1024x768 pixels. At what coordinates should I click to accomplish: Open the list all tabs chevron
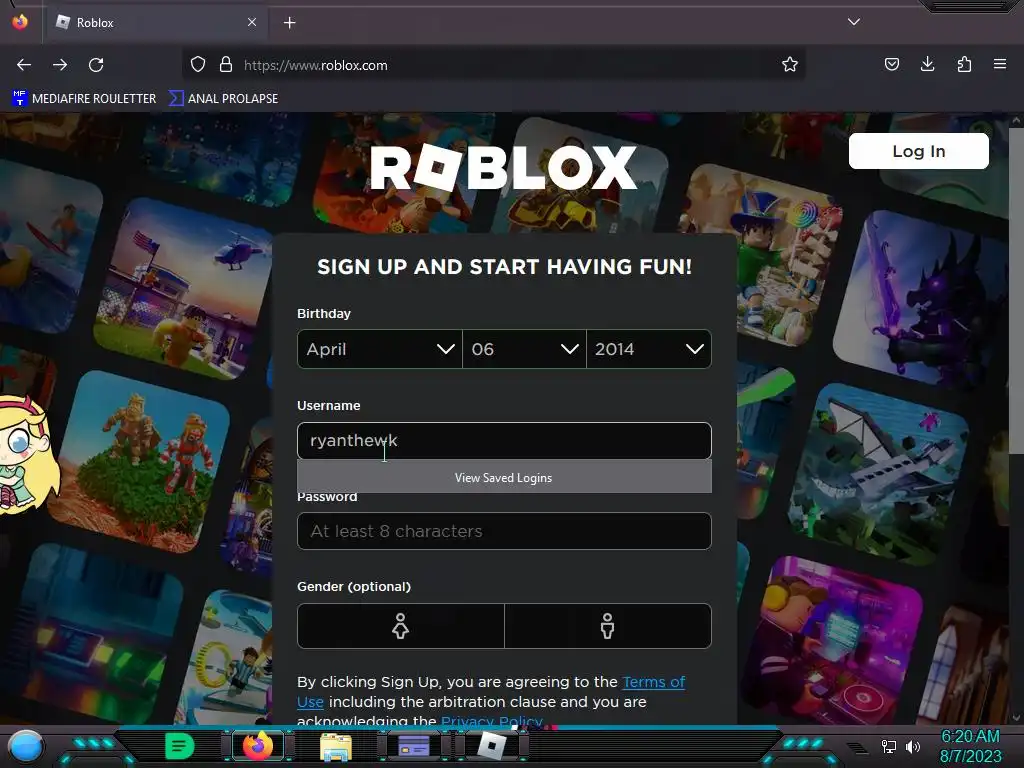[854, 22]
